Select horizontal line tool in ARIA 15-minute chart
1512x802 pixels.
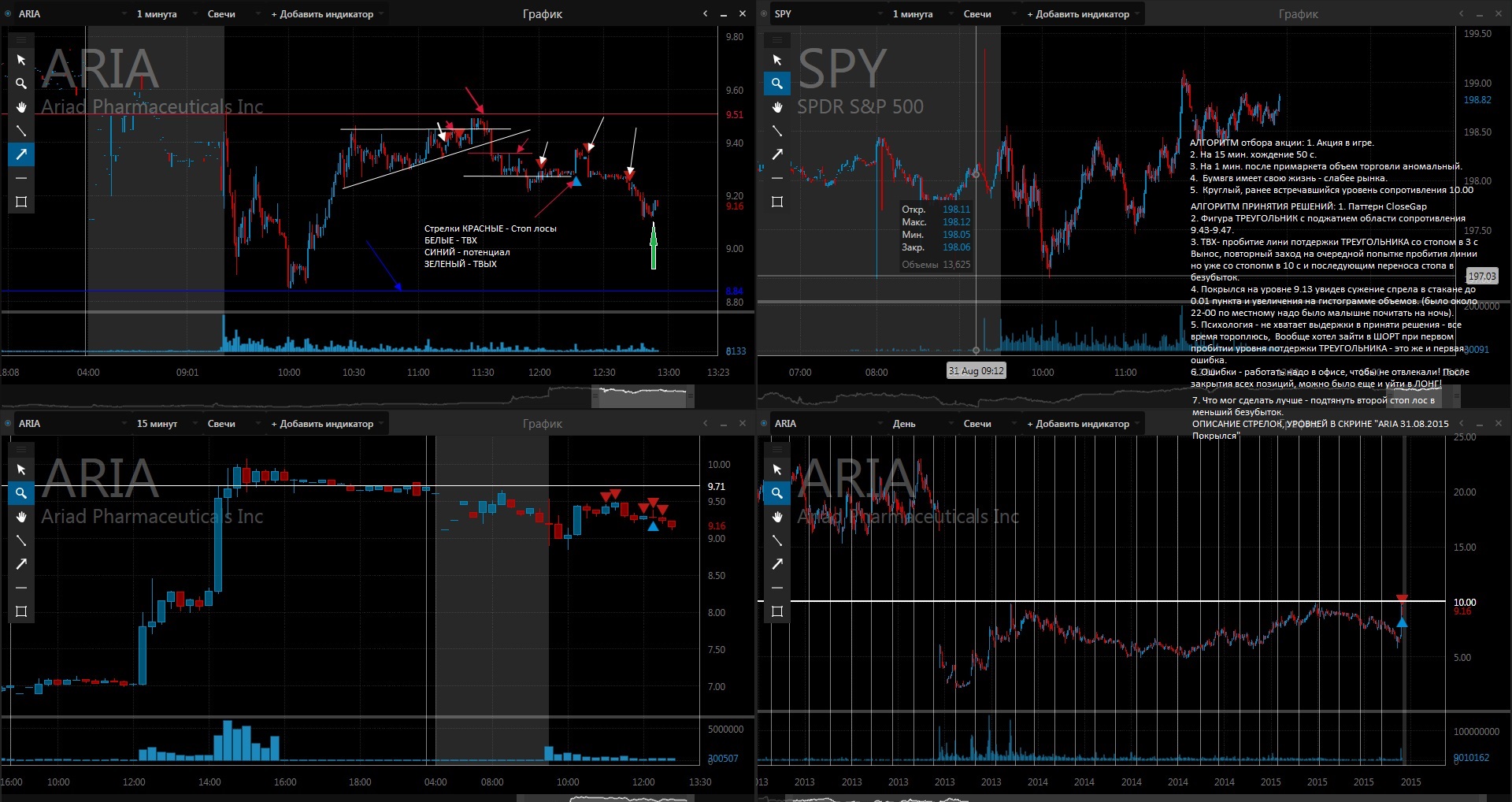(x=21, y=588)
